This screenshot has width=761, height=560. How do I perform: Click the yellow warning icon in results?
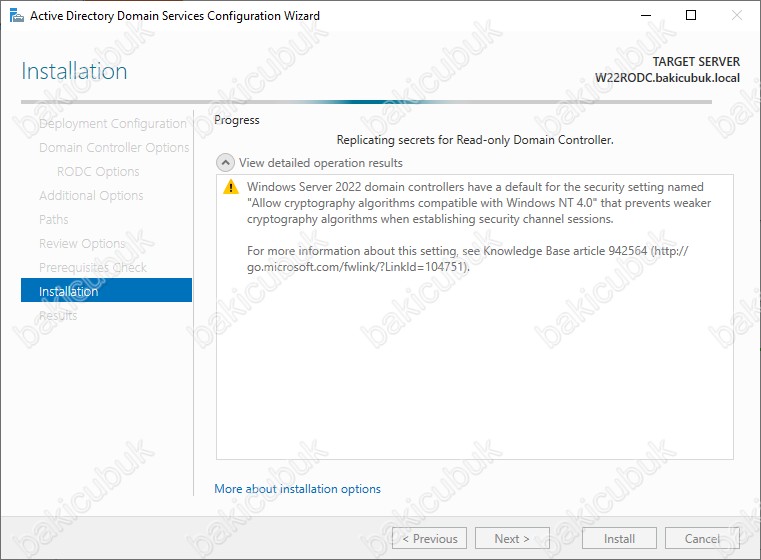click(231, 187)
